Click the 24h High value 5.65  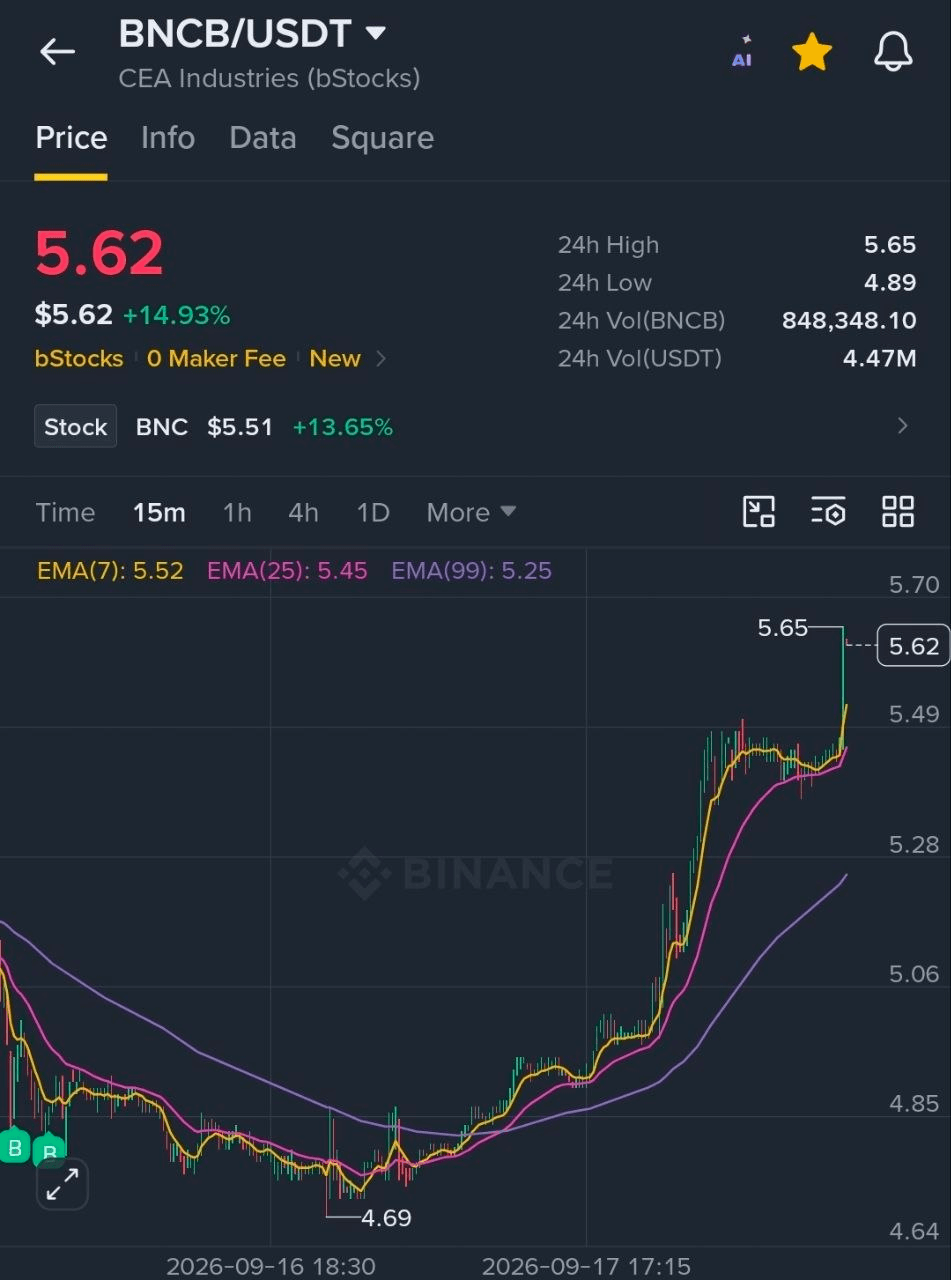890,245
